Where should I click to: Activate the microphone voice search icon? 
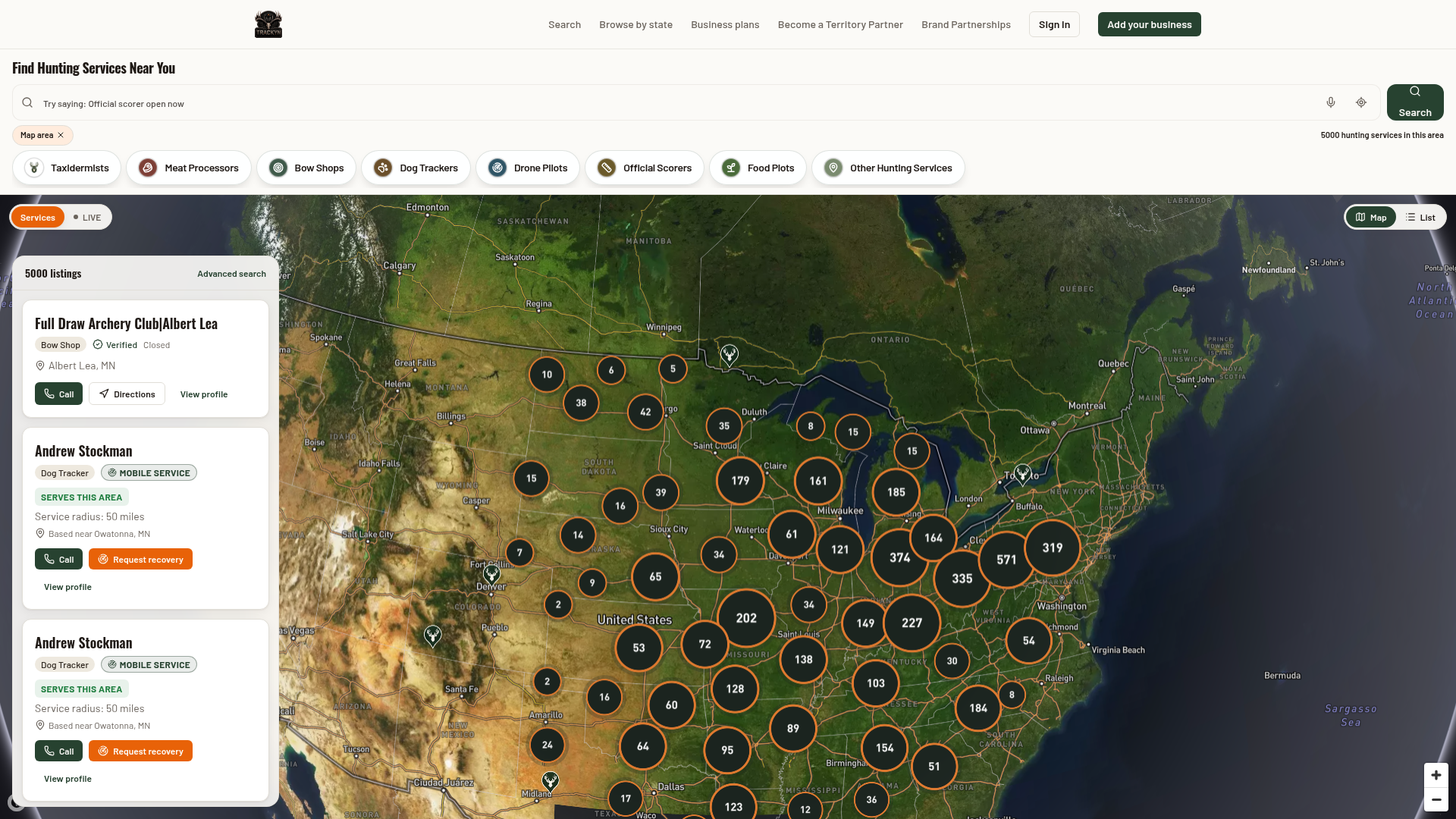coord(1331,102)
